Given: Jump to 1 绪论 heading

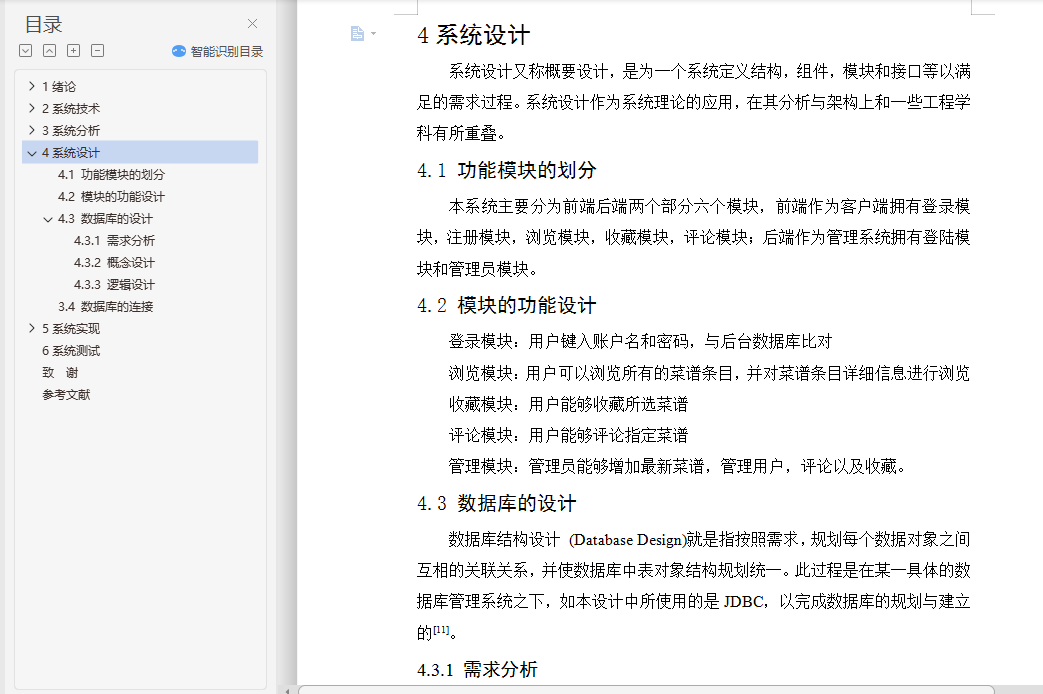Looking at the screenshot, I should 59,87.
